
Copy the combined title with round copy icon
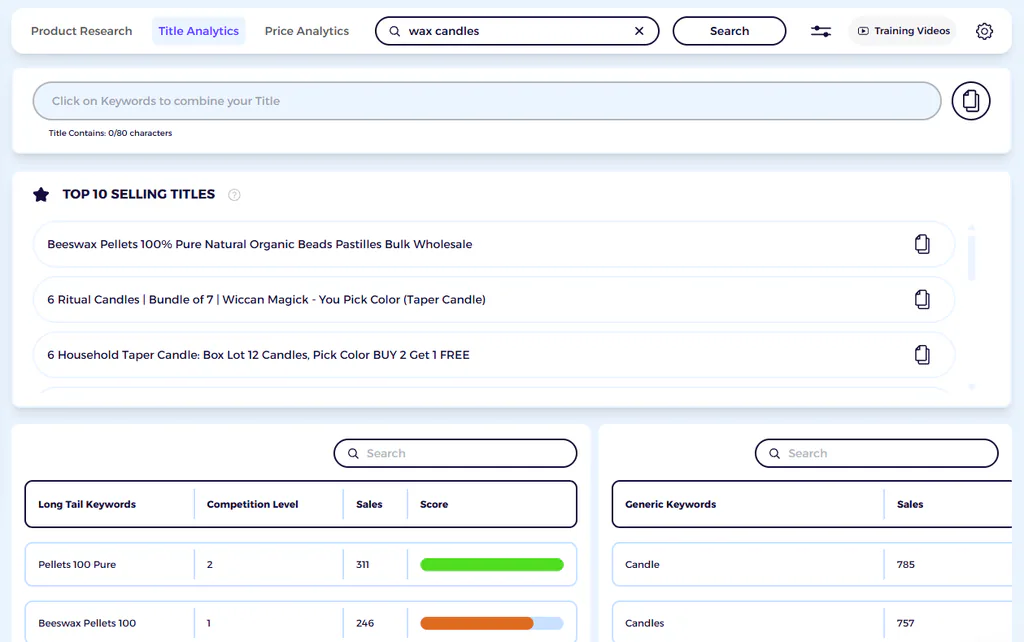tap(970, 101)
